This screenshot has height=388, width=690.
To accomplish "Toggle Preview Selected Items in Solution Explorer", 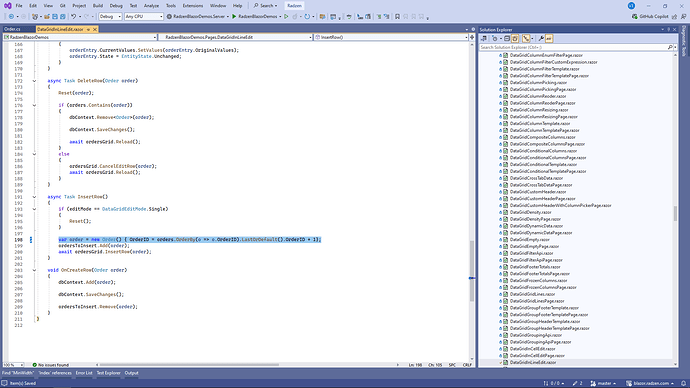I will (x=549, y=39).
